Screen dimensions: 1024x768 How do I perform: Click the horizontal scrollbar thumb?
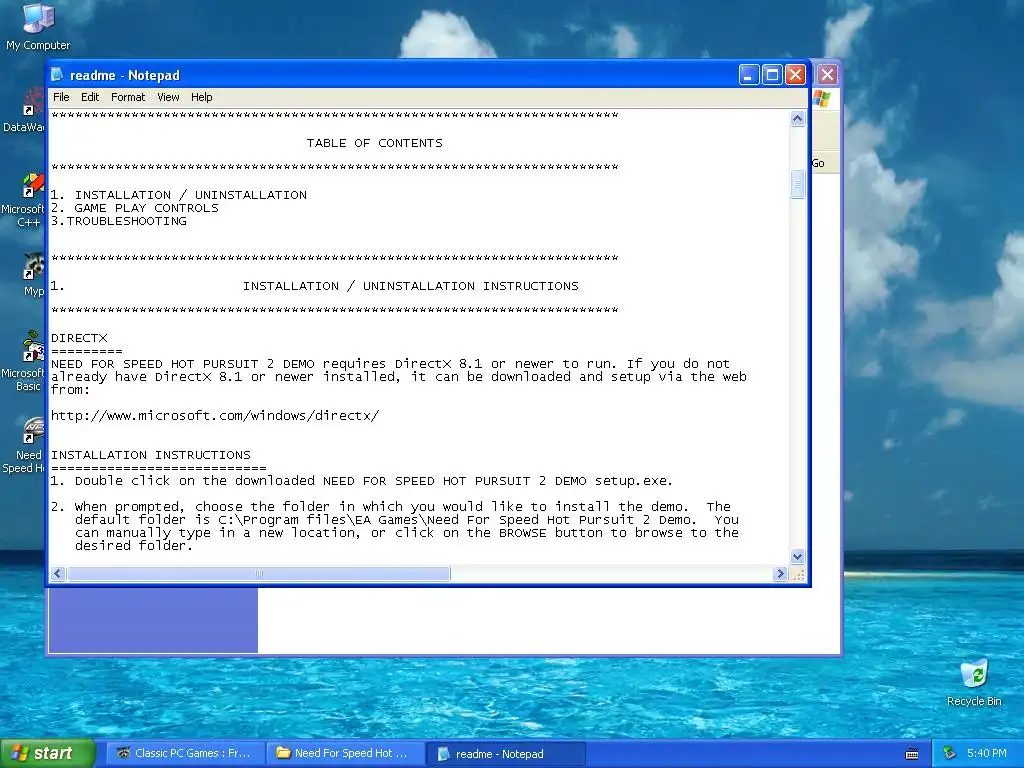[x=259, y=573]
